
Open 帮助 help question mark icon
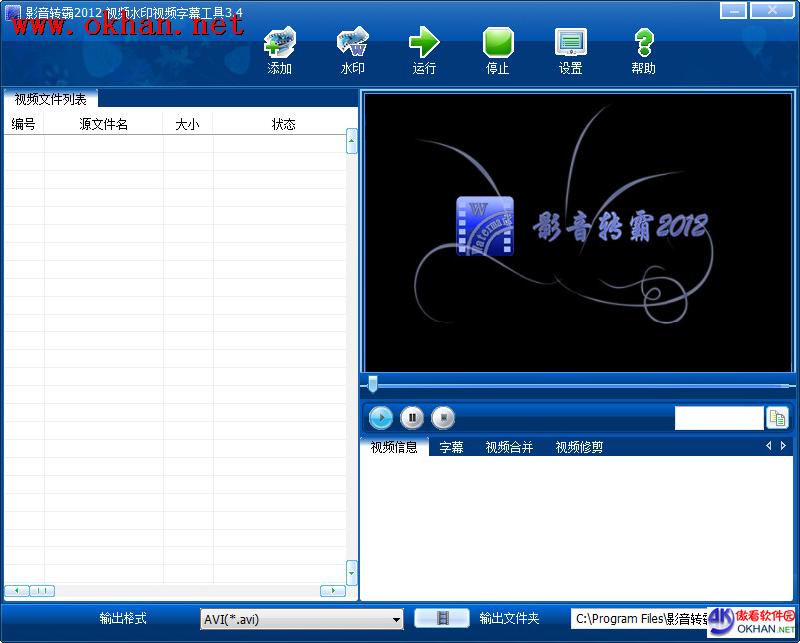click(644, 43)
